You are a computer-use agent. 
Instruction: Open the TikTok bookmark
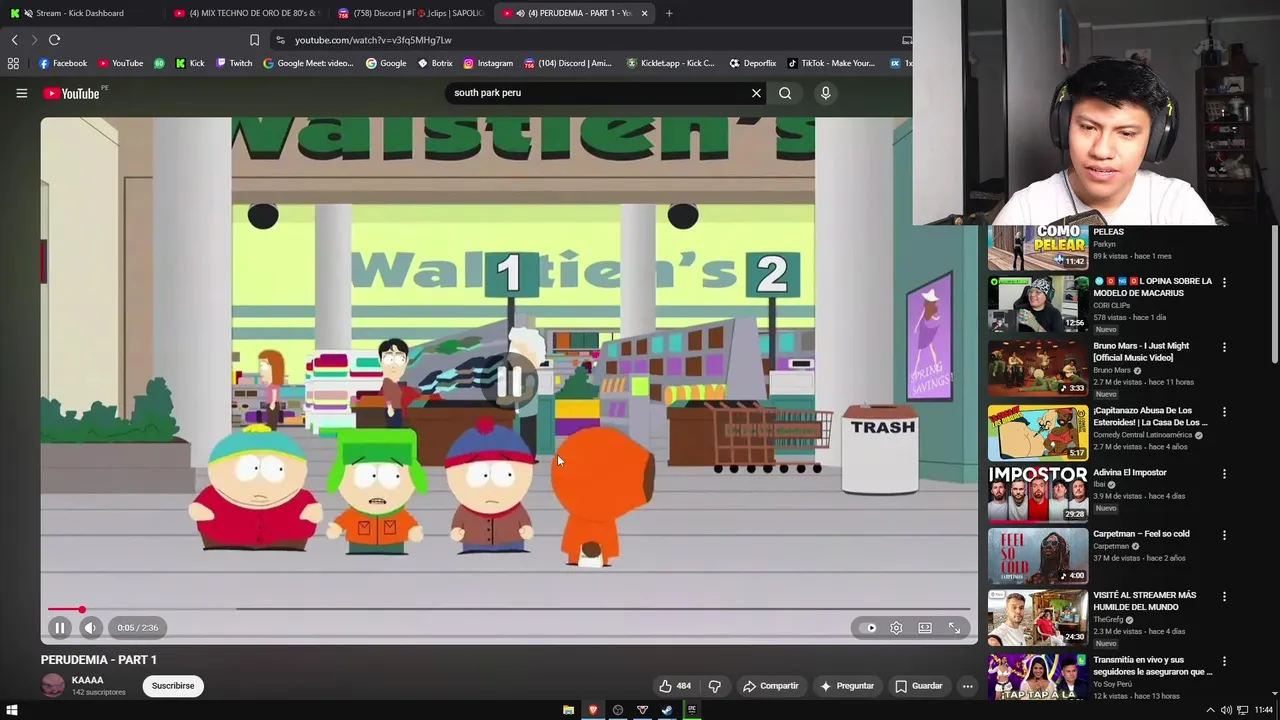coord(831,63)
